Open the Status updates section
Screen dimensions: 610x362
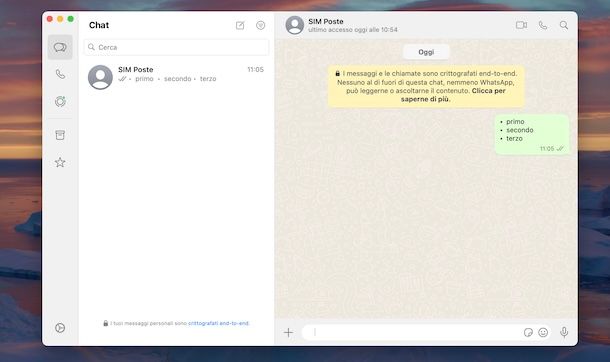(60, 101)
